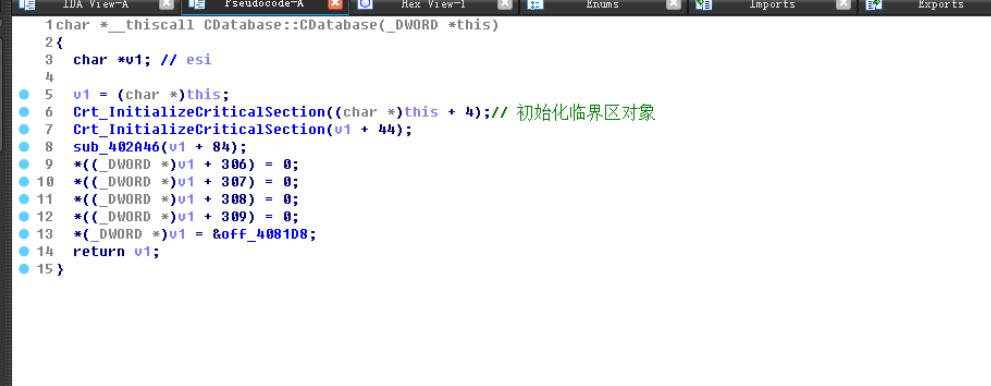Click the _DWORD *this parameter on line 1

tap(438, 25)
